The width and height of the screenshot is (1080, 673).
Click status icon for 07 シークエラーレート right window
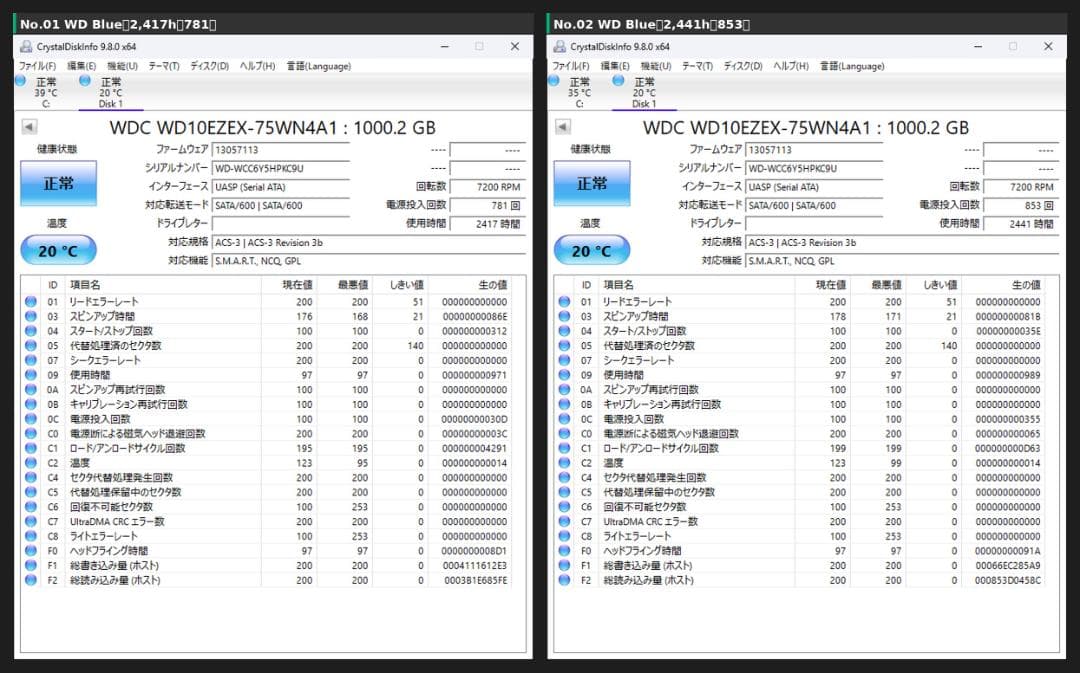(565, 360)
